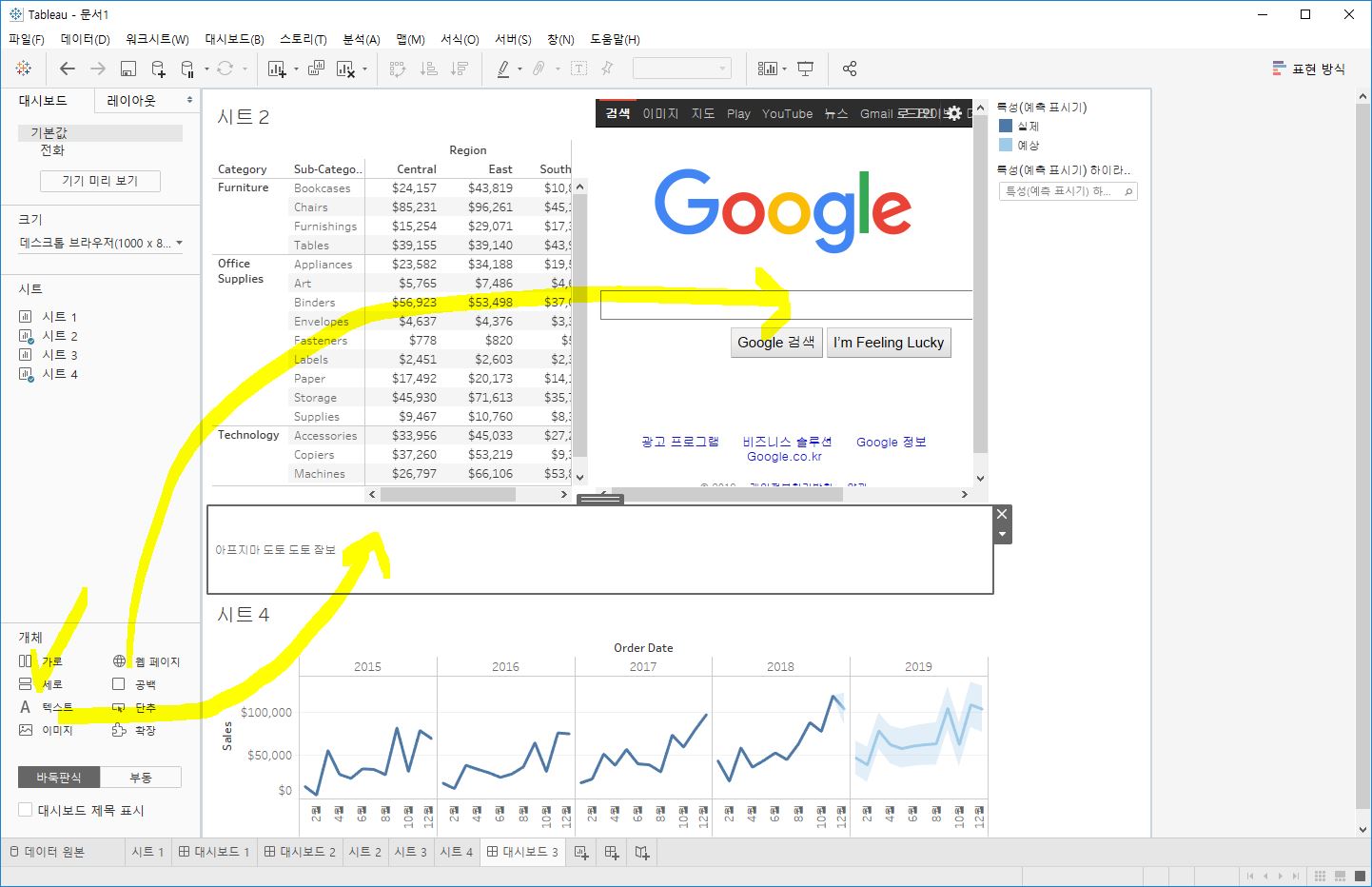Viewport: 1372px width, 887px height.
Task: Select the 공백 blank object
Action: tap(134, 684)
